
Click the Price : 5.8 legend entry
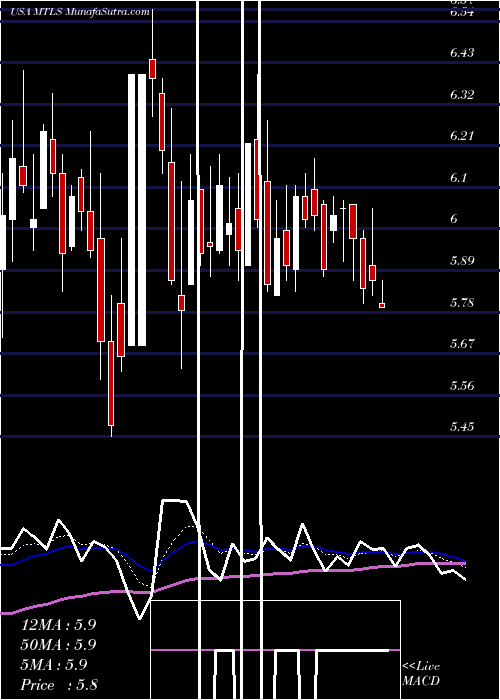(x=58, y=685)
